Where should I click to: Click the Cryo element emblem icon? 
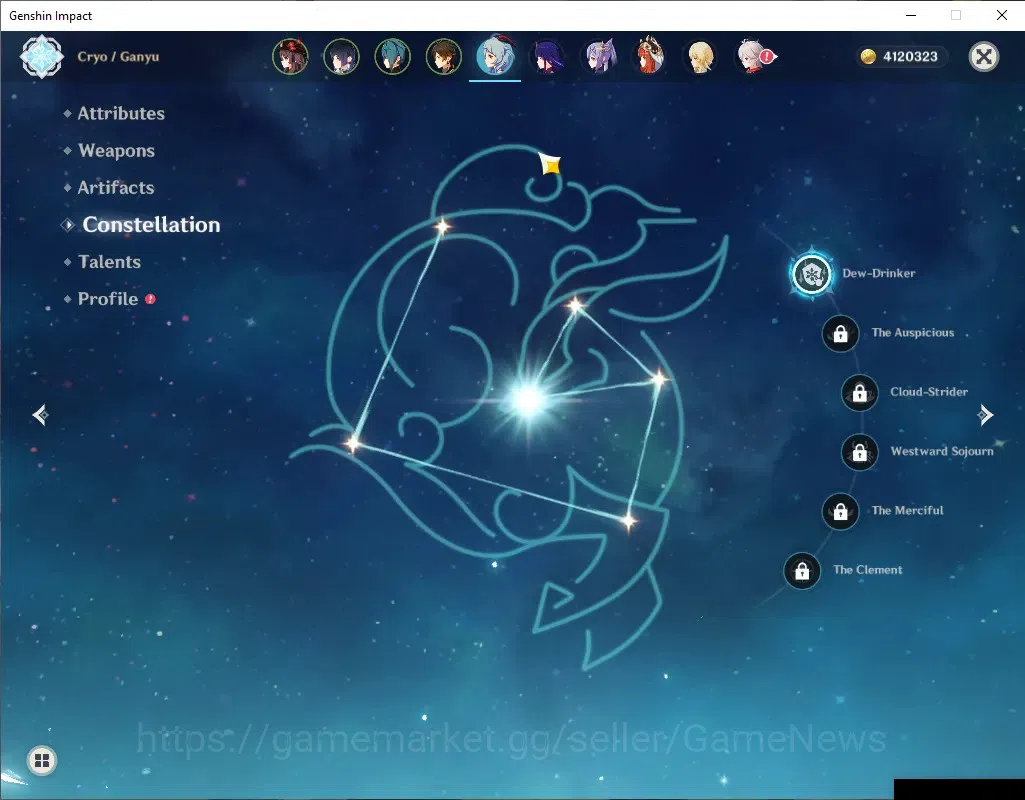(42, 57)
